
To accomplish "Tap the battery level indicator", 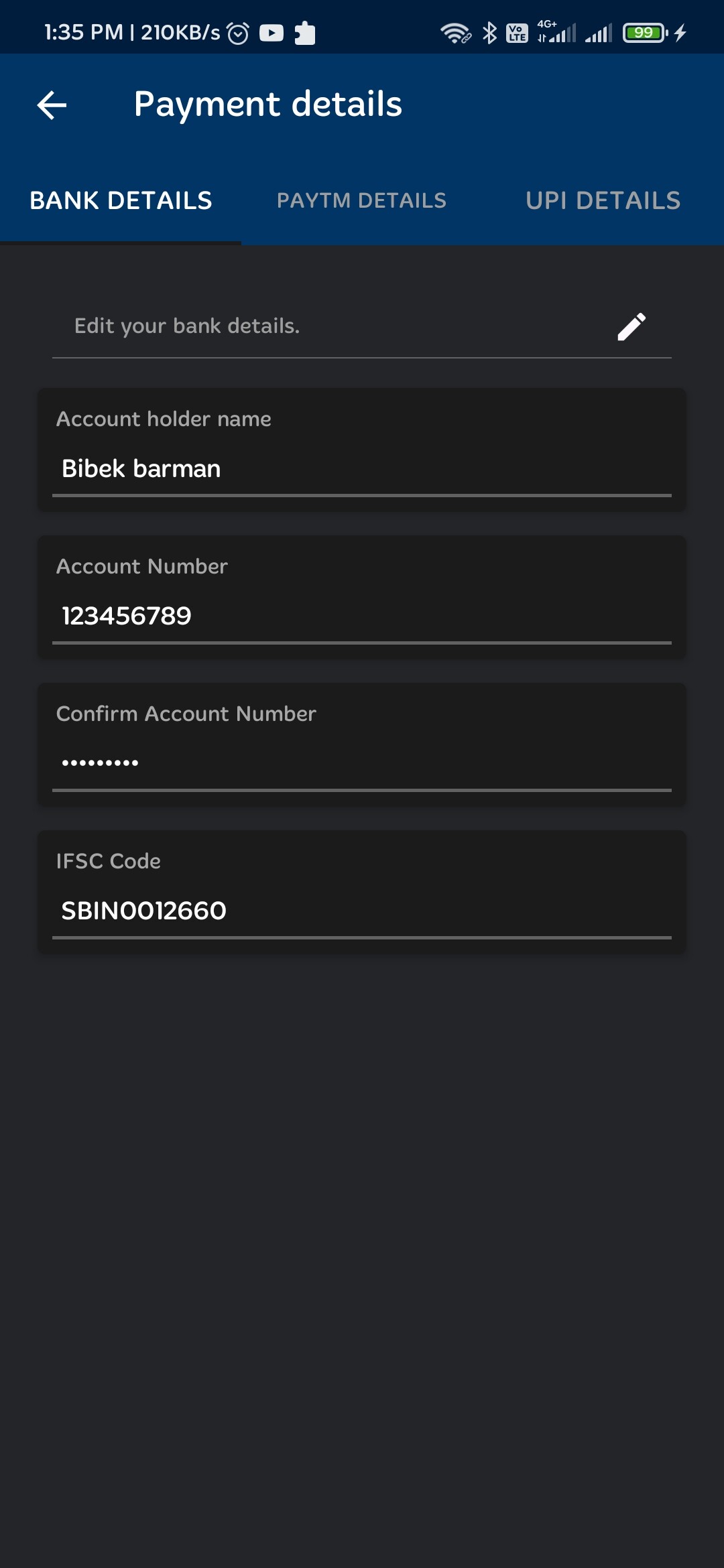I will [x=645, y=33].
